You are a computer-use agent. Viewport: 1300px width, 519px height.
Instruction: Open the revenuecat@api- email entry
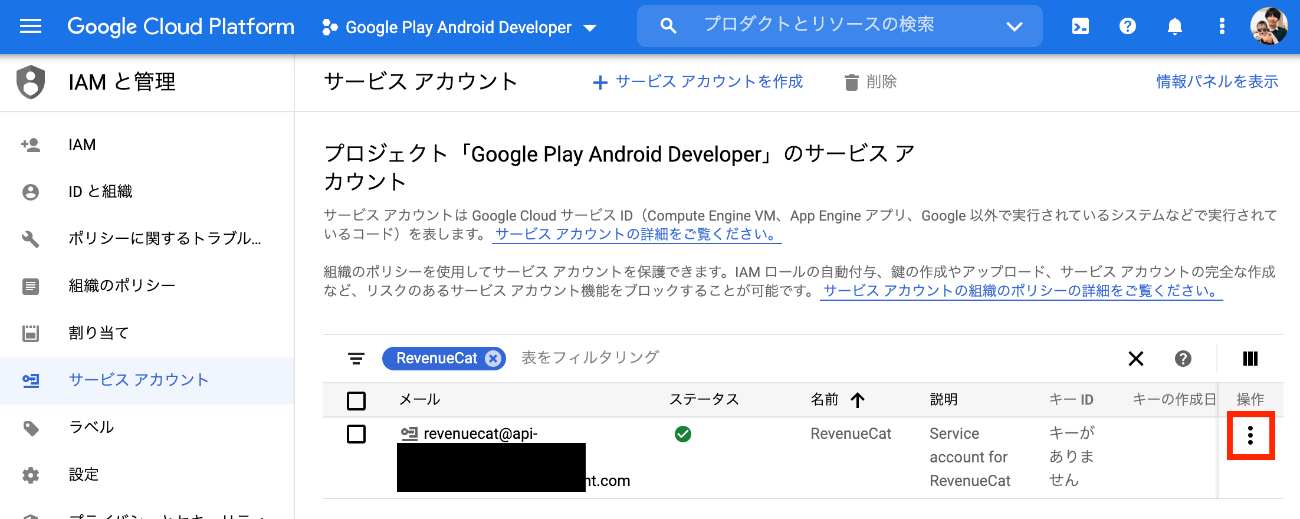click(x=481, y=434)
